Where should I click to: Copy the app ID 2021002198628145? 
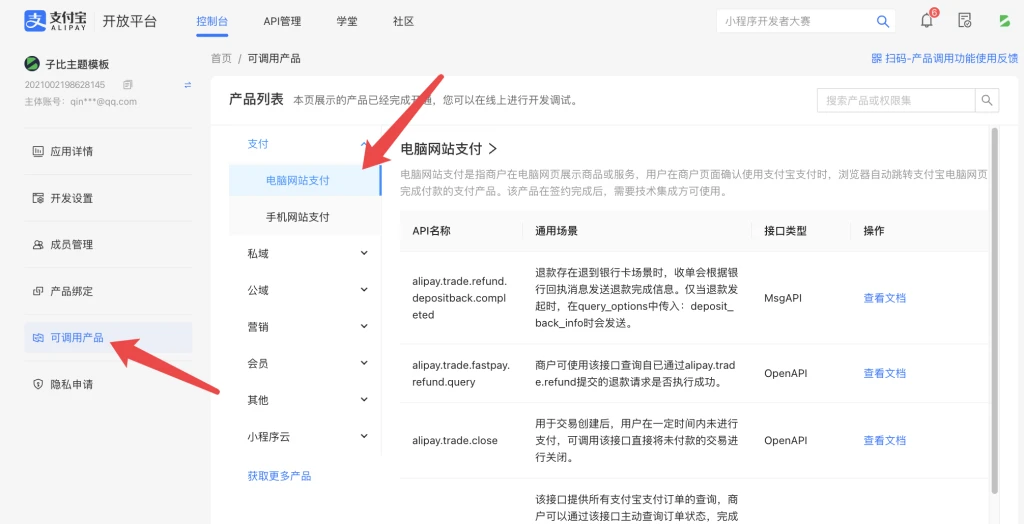click(x=128, y=85)
